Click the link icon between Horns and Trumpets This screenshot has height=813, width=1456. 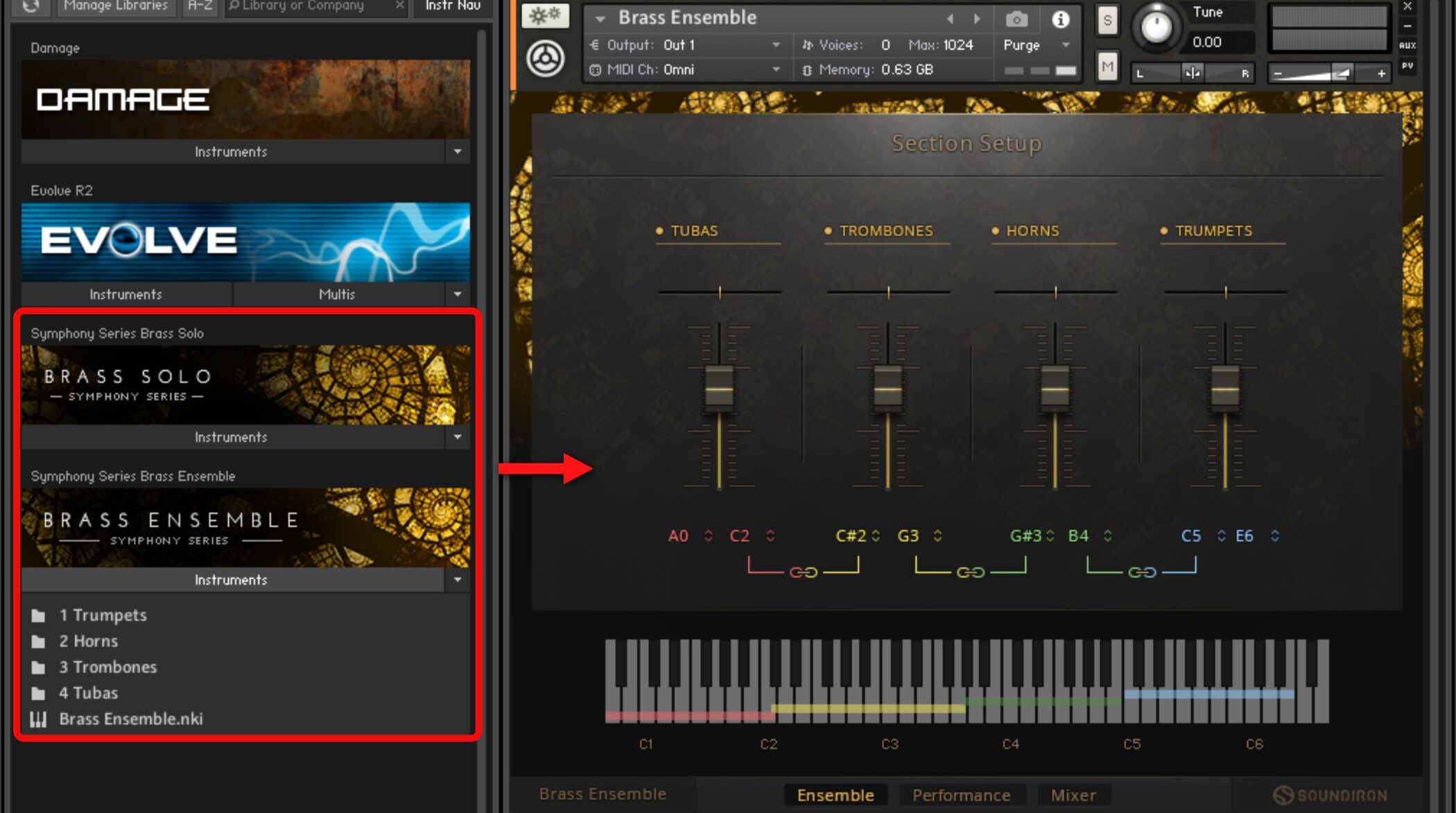coord(1142,572)
